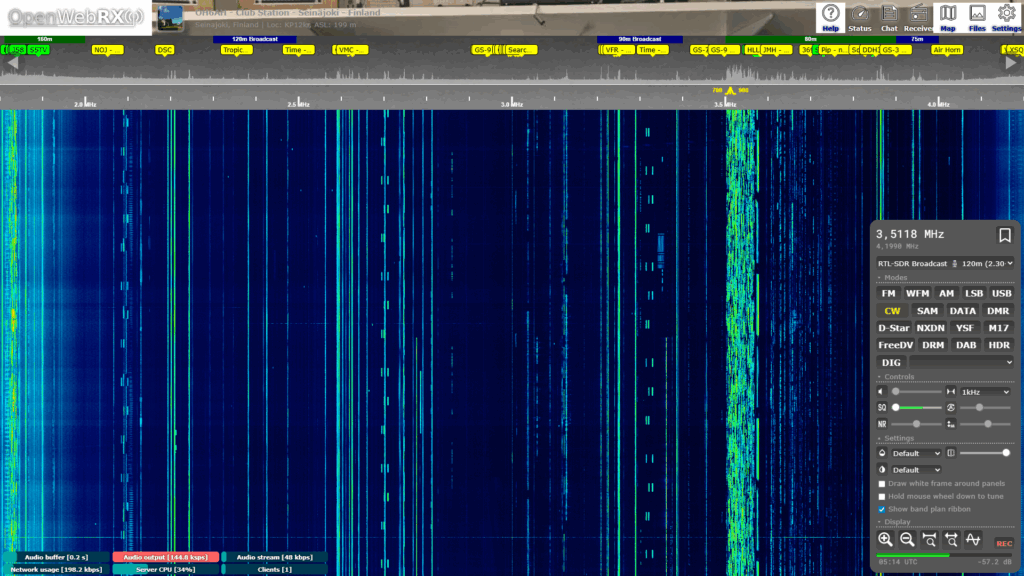Click the zoom in magnifier icon

(x=885, y=539)
